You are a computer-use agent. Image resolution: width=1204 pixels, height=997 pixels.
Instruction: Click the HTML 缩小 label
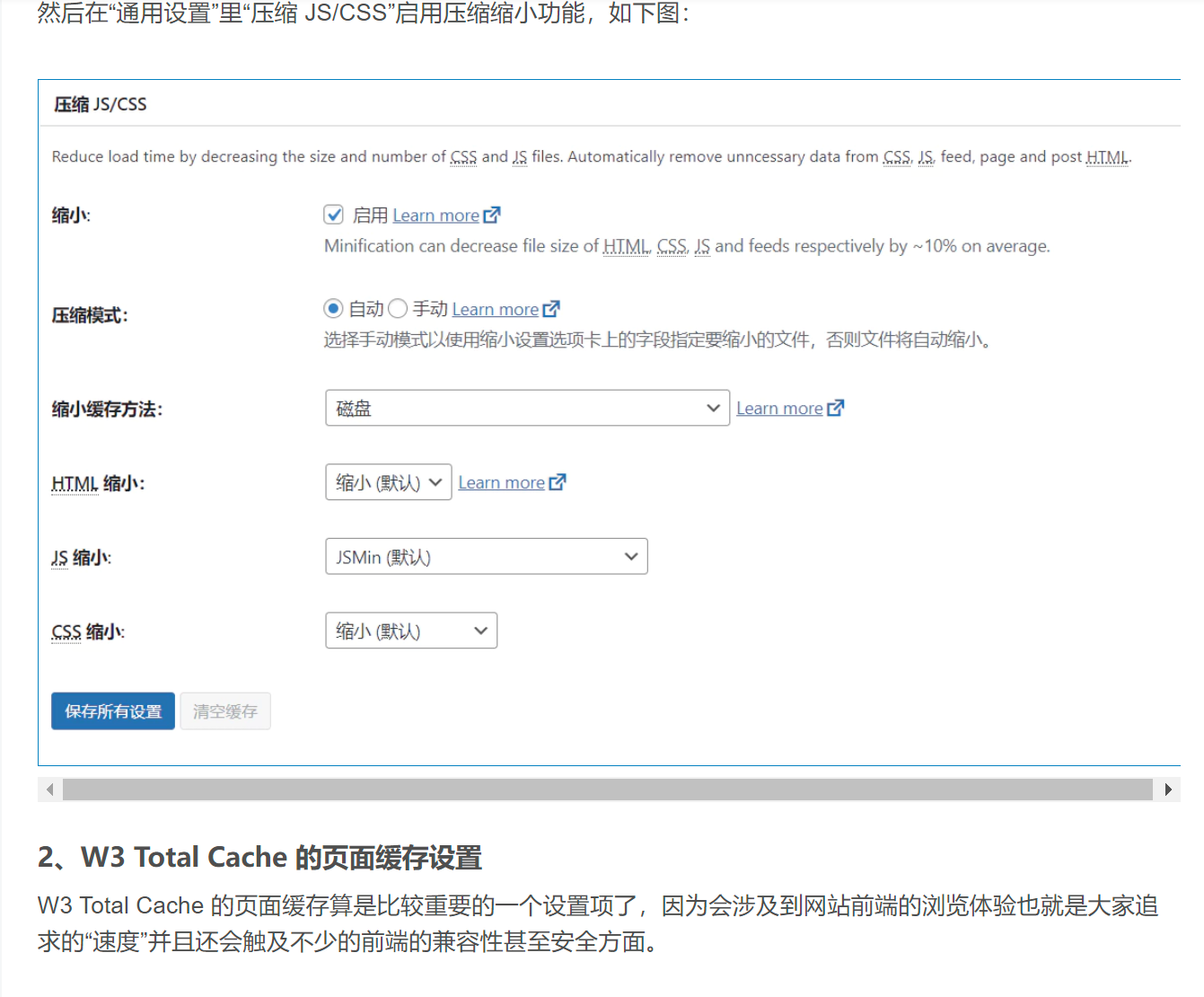click(98, 484)
